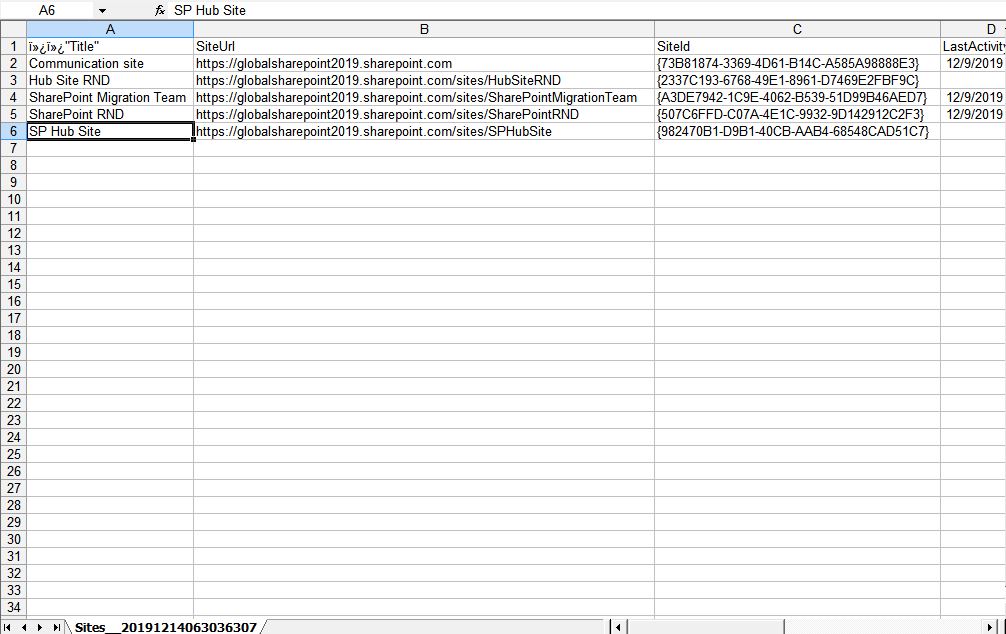This screenshot has height=634, width=1006.
Task: Open the Name Box dropdown arrow
Action: click(102, 10)
